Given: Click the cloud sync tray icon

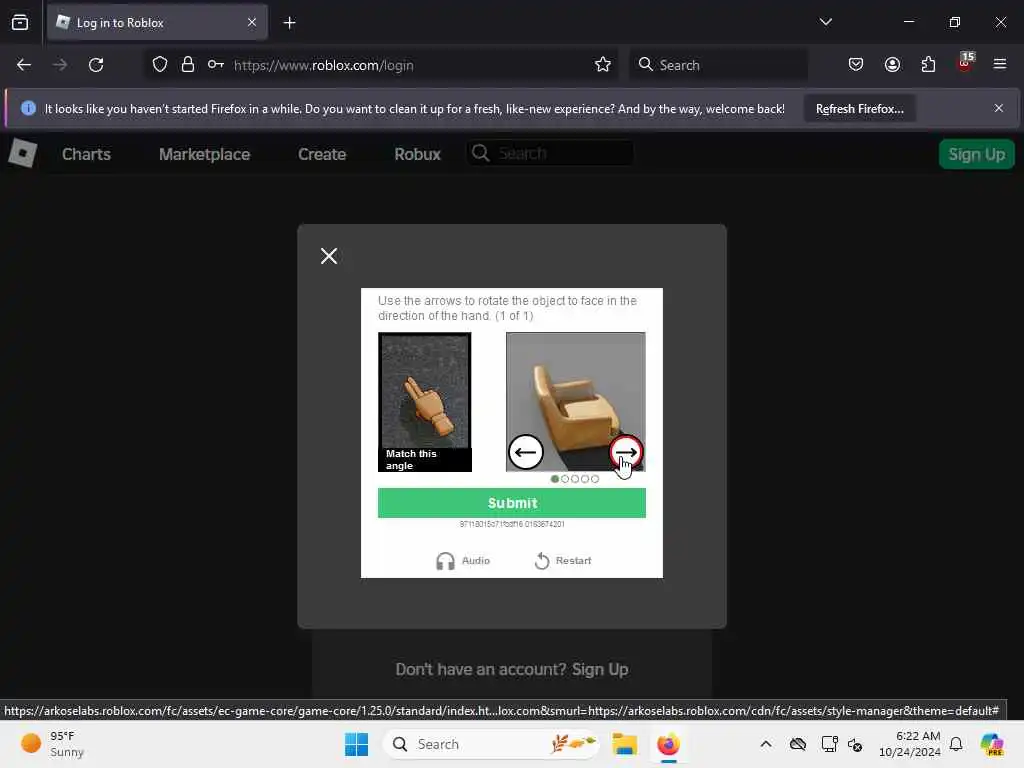Looking at the screenshot, I should (x=797, y=744).
